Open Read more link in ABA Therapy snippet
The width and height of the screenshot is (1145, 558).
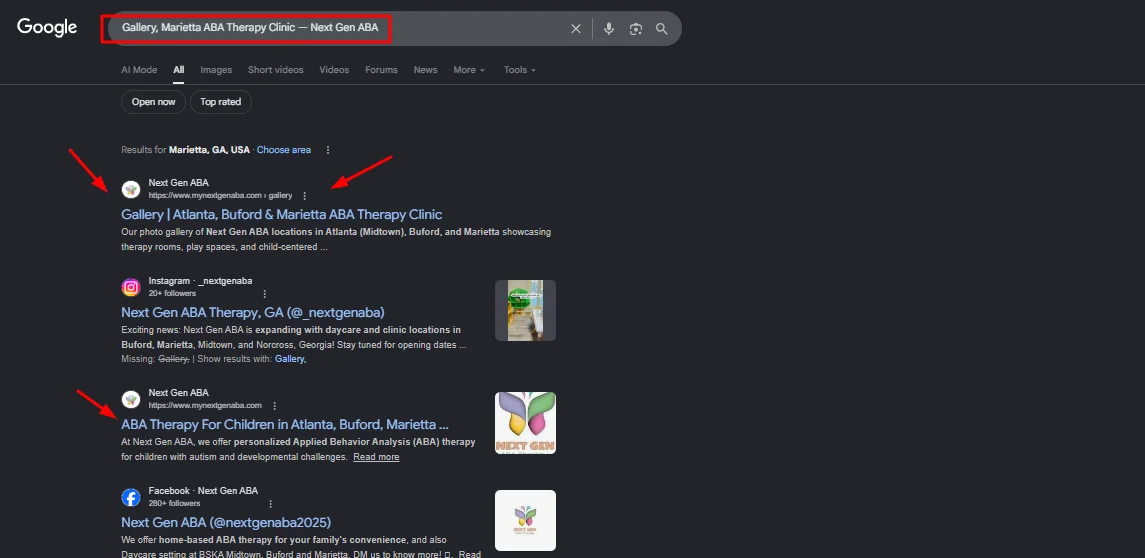coord(376,457)
